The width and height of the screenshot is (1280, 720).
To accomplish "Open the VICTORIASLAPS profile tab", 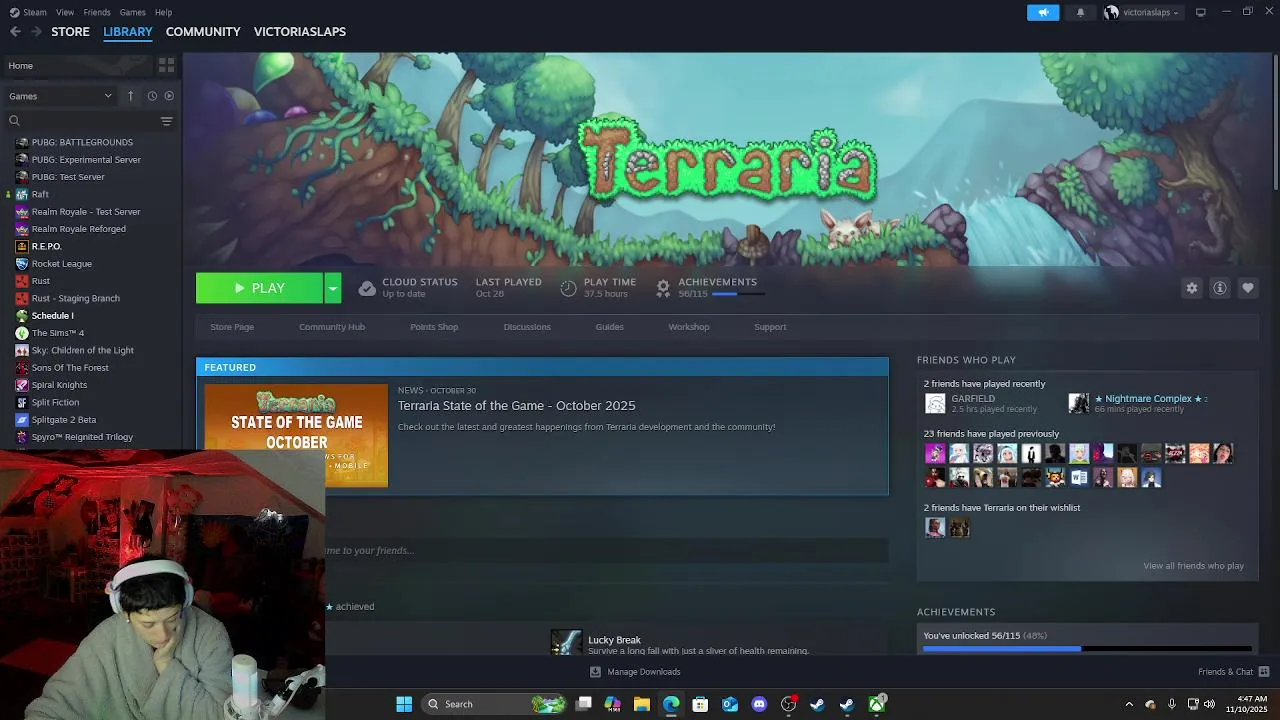I will (300, 31).
